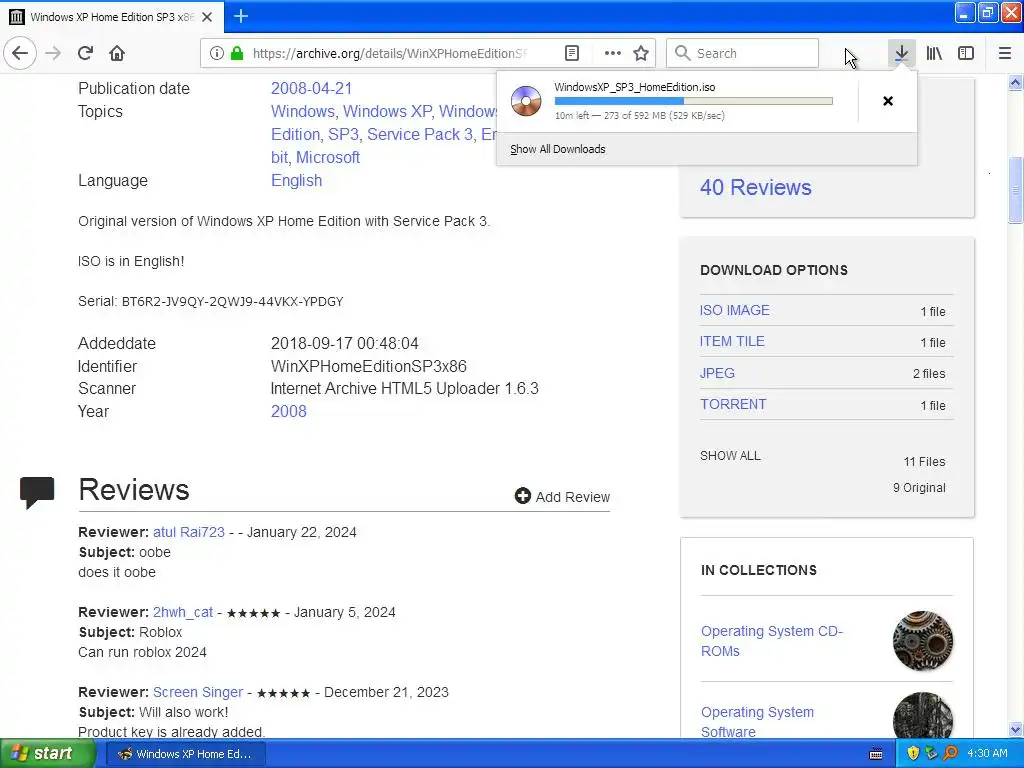Open a new tab with plus button
1024x768 pixels.
click(241, 16)
